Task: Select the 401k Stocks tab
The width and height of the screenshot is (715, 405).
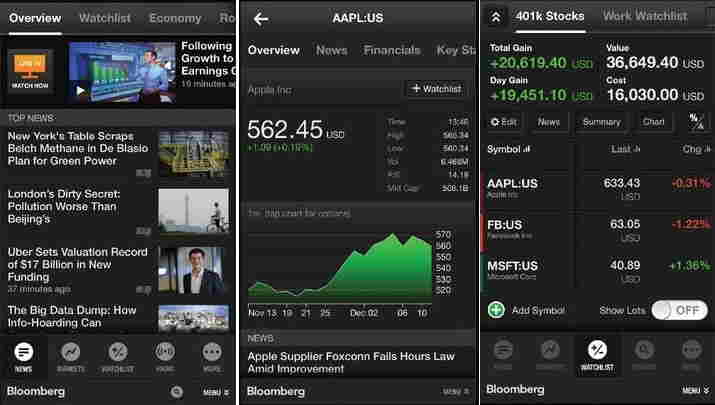Action: (x=550, y=16)
